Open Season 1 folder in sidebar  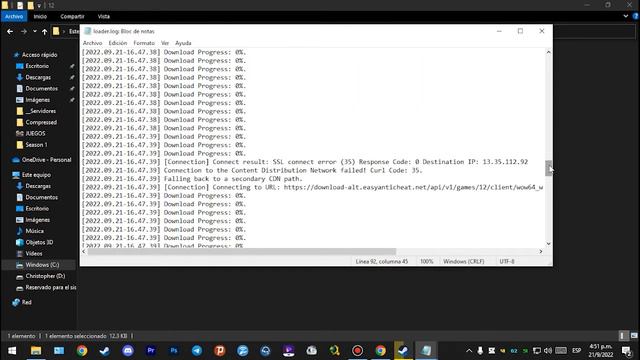pos(36,145)
